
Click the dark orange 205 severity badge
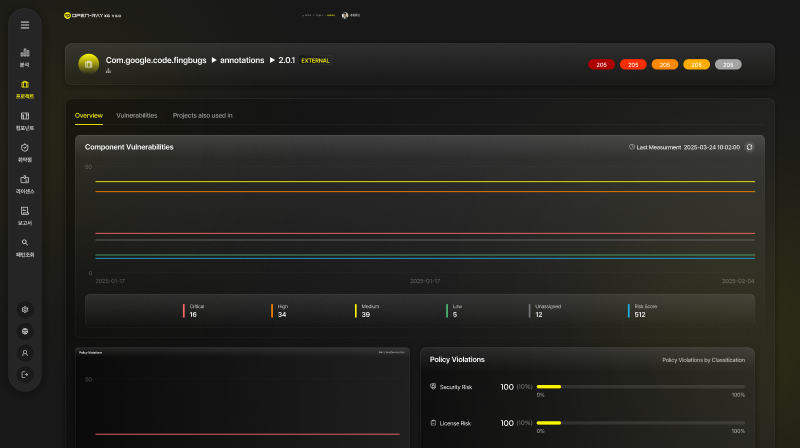pyautogui.click(x=665, y=65)
